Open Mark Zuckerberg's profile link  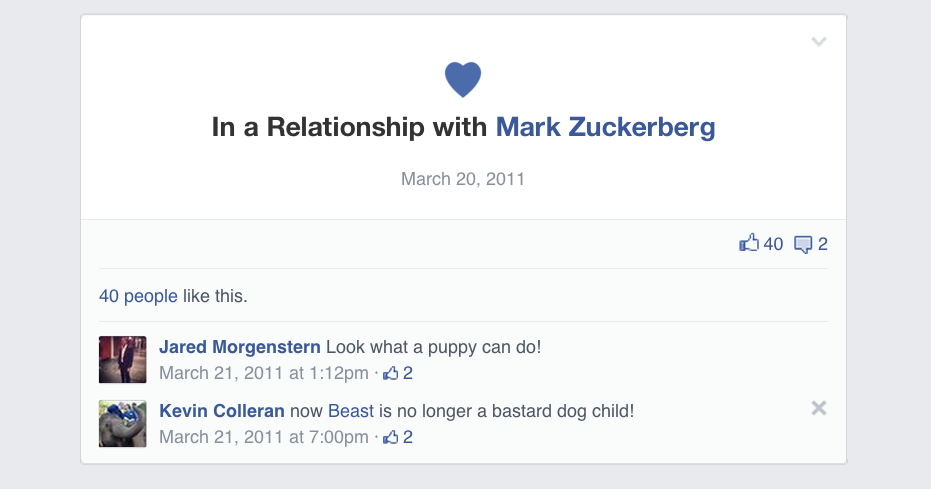click(606, 127)
